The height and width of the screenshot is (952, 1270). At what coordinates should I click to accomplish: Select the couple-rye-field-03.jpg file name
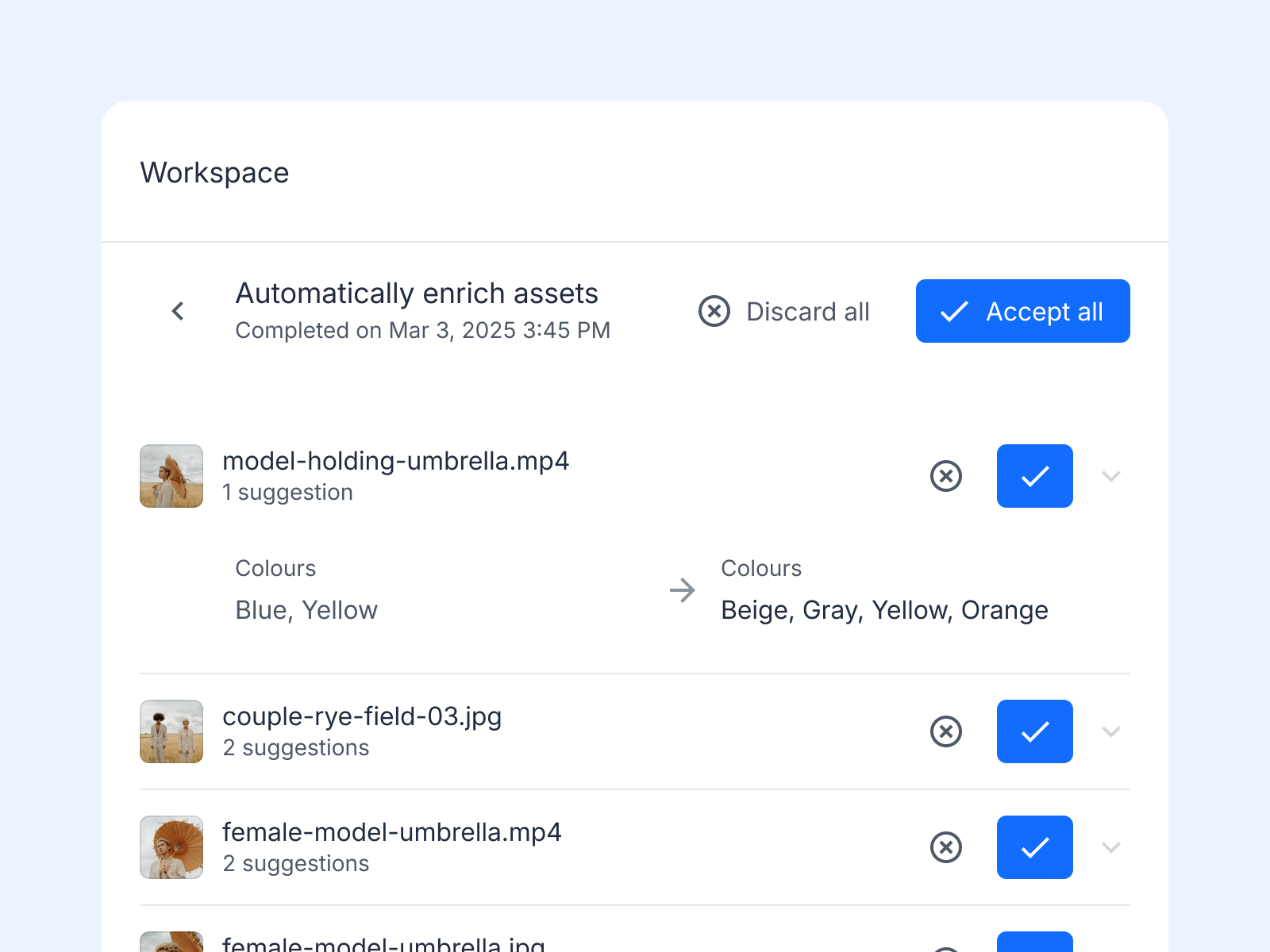pyautogui.click(x=362, y=716)
